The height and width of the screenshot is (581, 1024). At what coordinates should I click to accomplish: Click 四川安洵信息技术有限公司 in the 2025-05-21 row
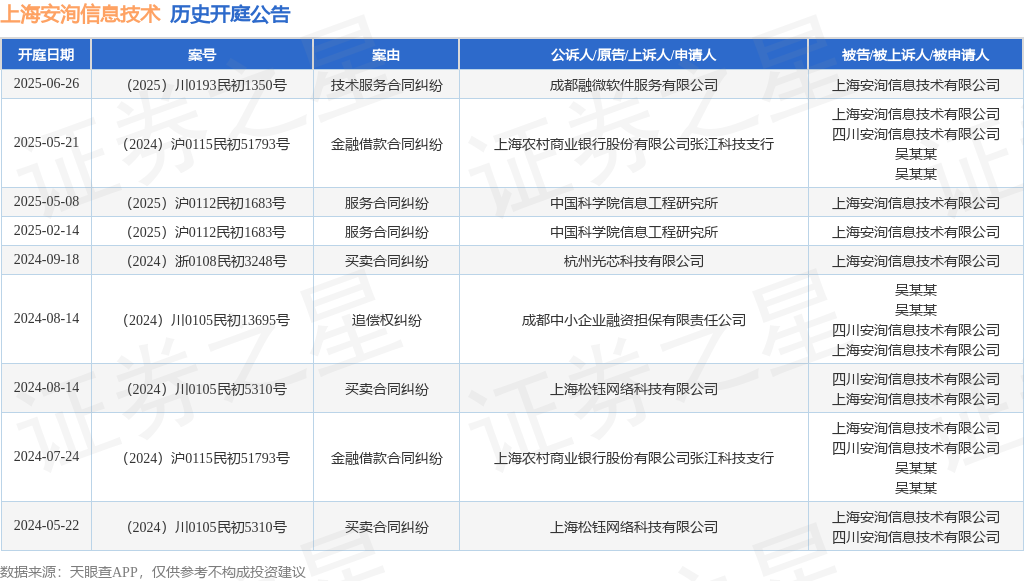(x=916, y=134)
